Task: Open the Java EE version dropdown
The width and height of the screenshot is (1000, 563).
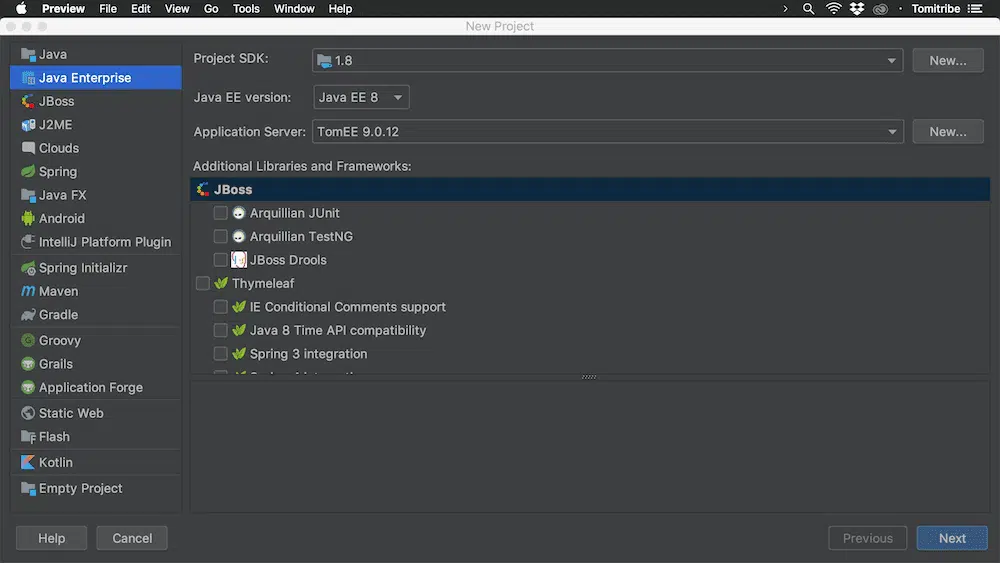Action: tap(361, 98)
